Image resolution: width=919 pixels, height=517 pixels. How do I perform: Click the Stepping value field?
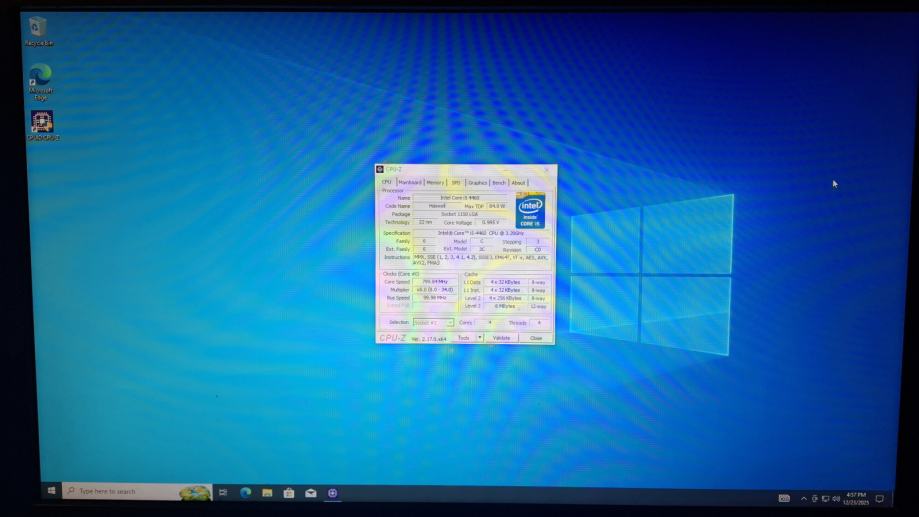coord(537,242)
